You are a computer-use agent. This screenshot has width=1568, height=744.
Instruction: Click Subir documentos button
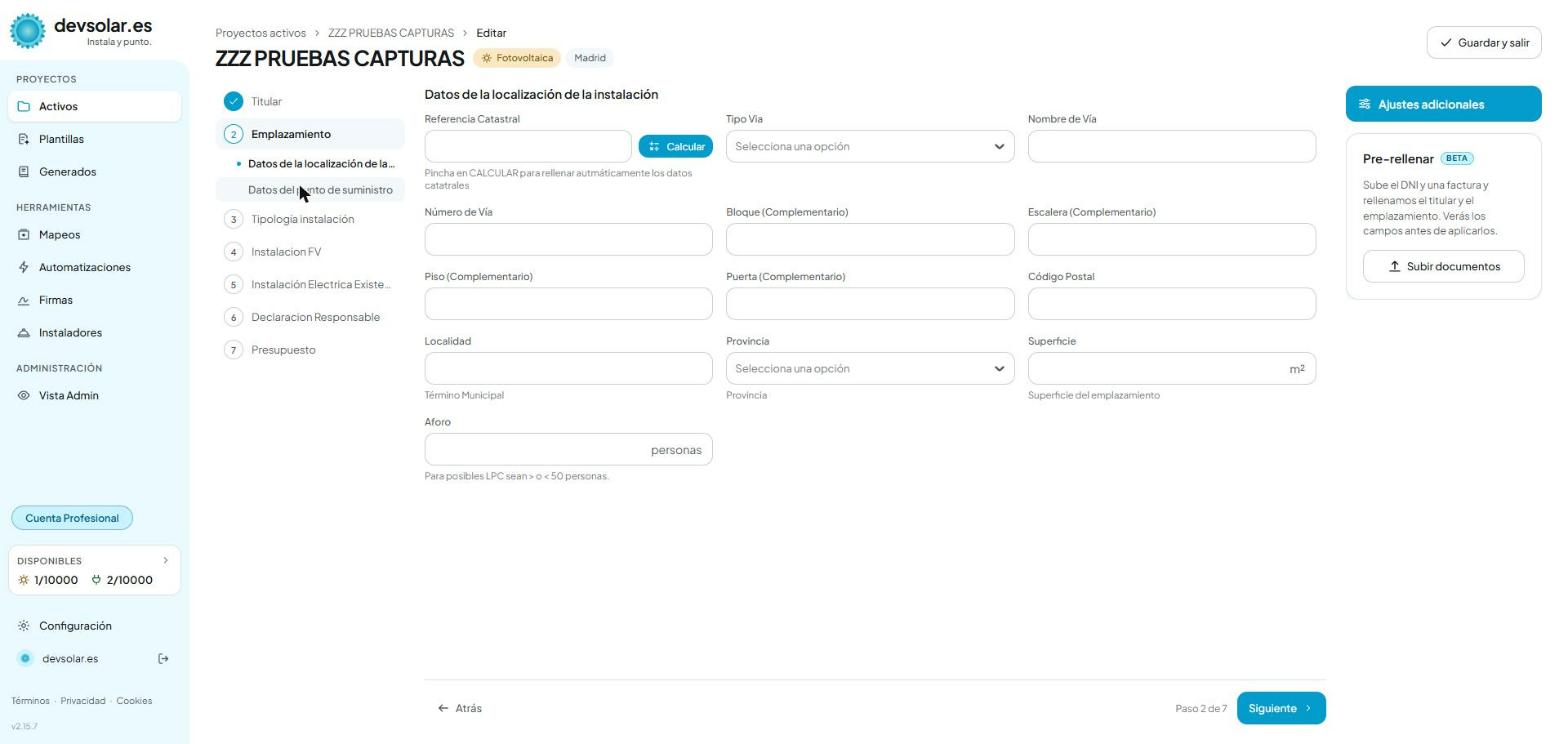1444,267
